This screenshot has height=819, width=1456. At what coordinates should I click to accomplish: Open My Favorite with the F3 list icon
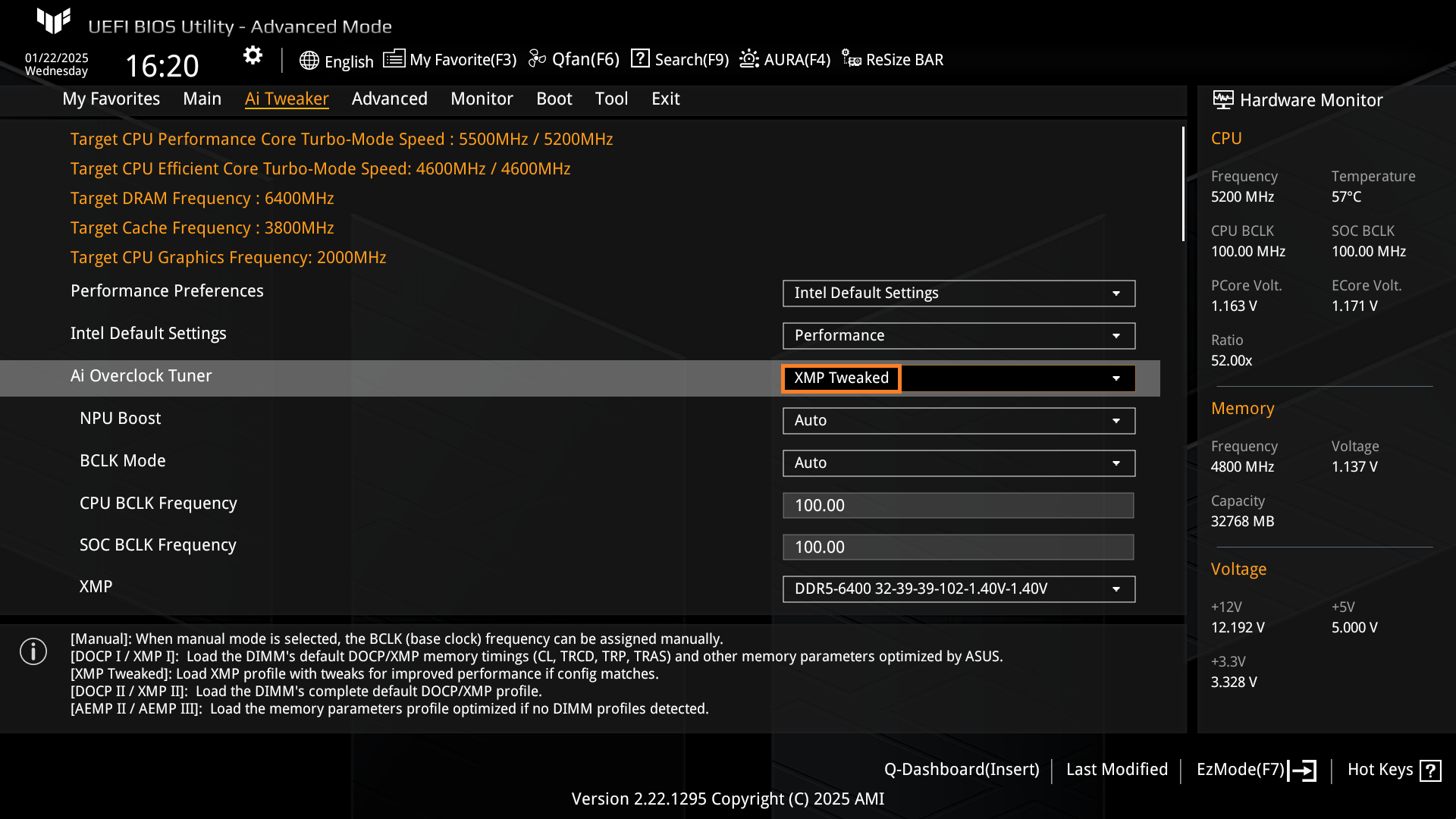pyautogui.click(x=394, y=58)
